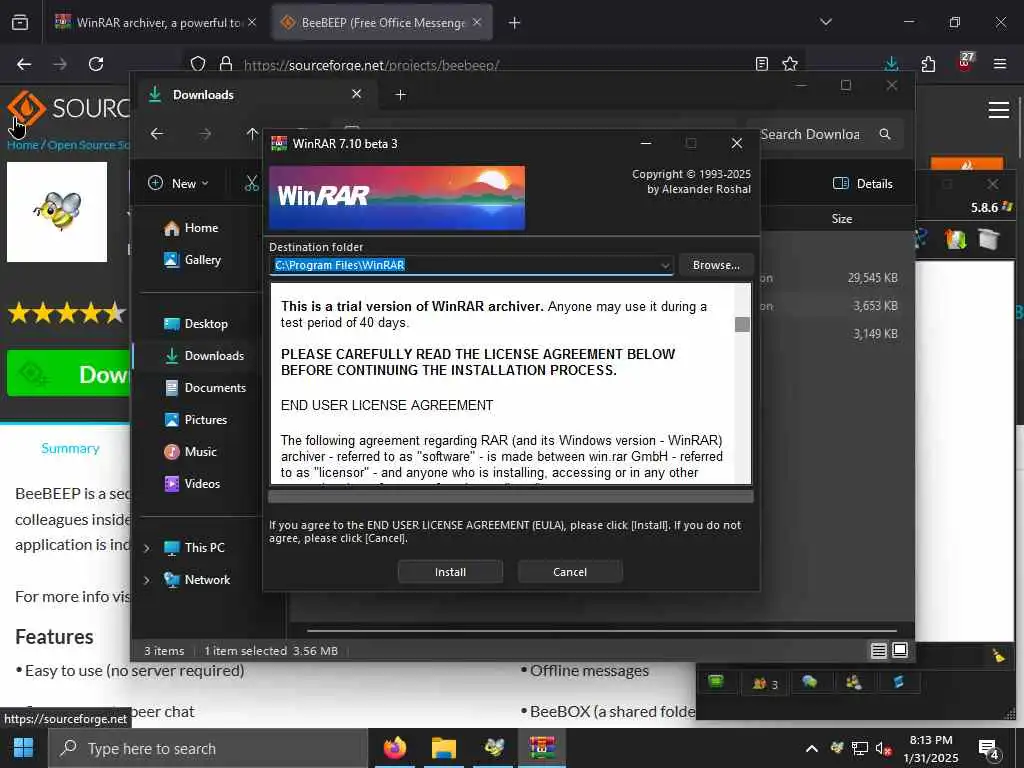This screenshot has width=1024, height=768.
Task: Click BeeBEEP trash bin toolbar icon
Action: click(988, 238)
